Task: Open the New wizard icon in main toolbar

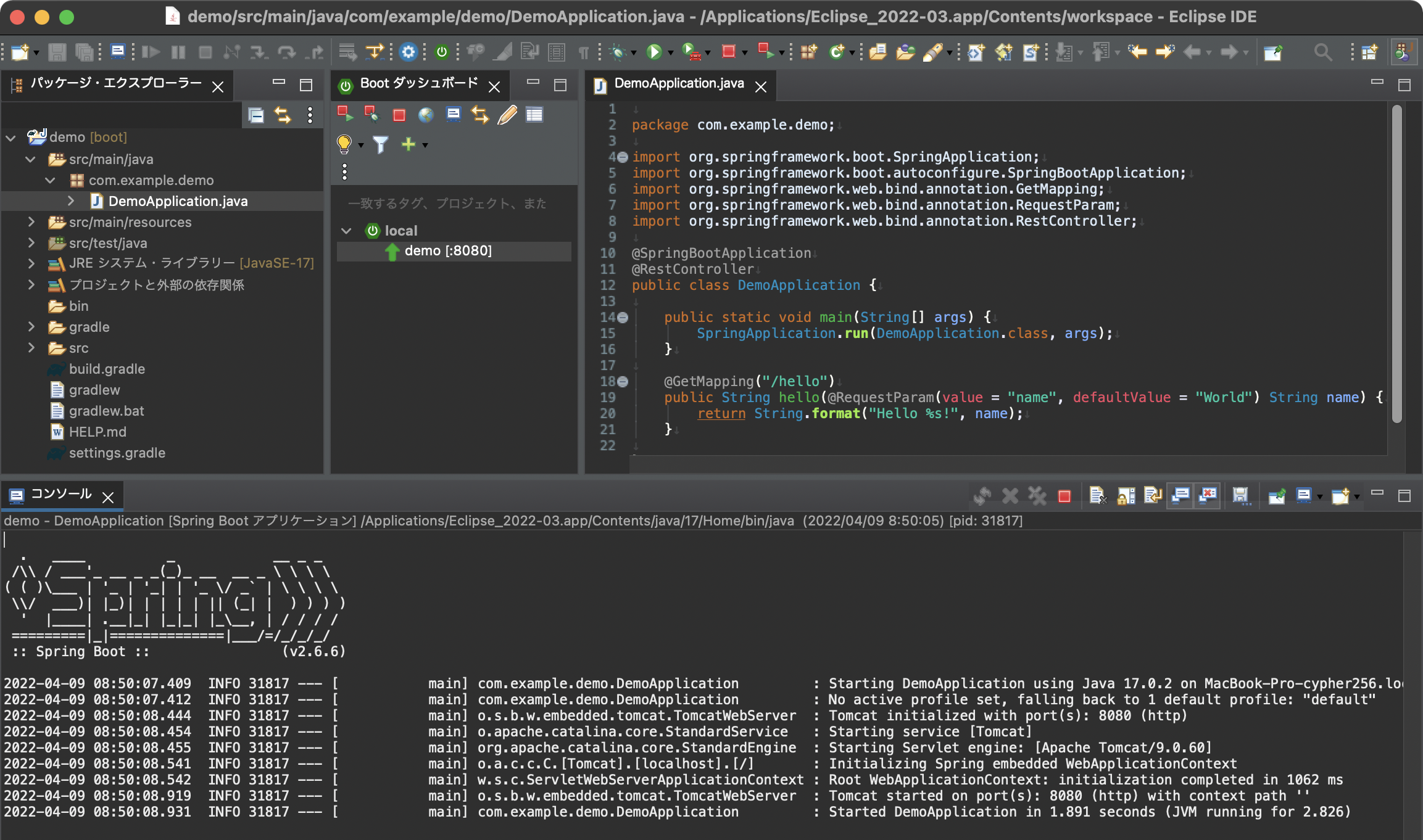Action: tap(19, 52)
